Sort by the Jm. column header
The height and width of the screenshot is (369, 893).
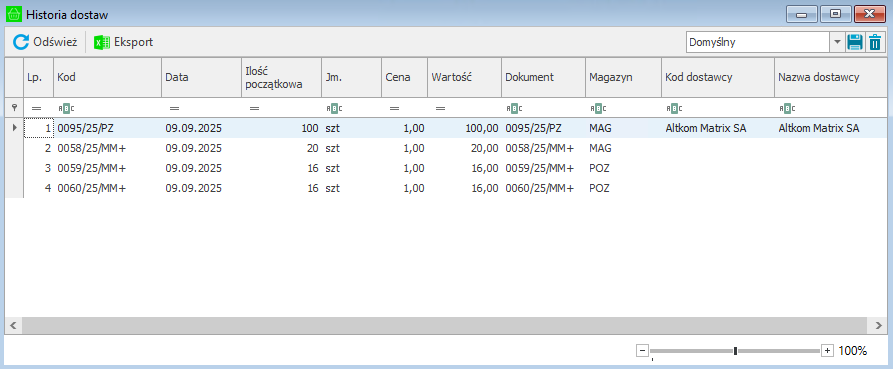tap(351, 77)
